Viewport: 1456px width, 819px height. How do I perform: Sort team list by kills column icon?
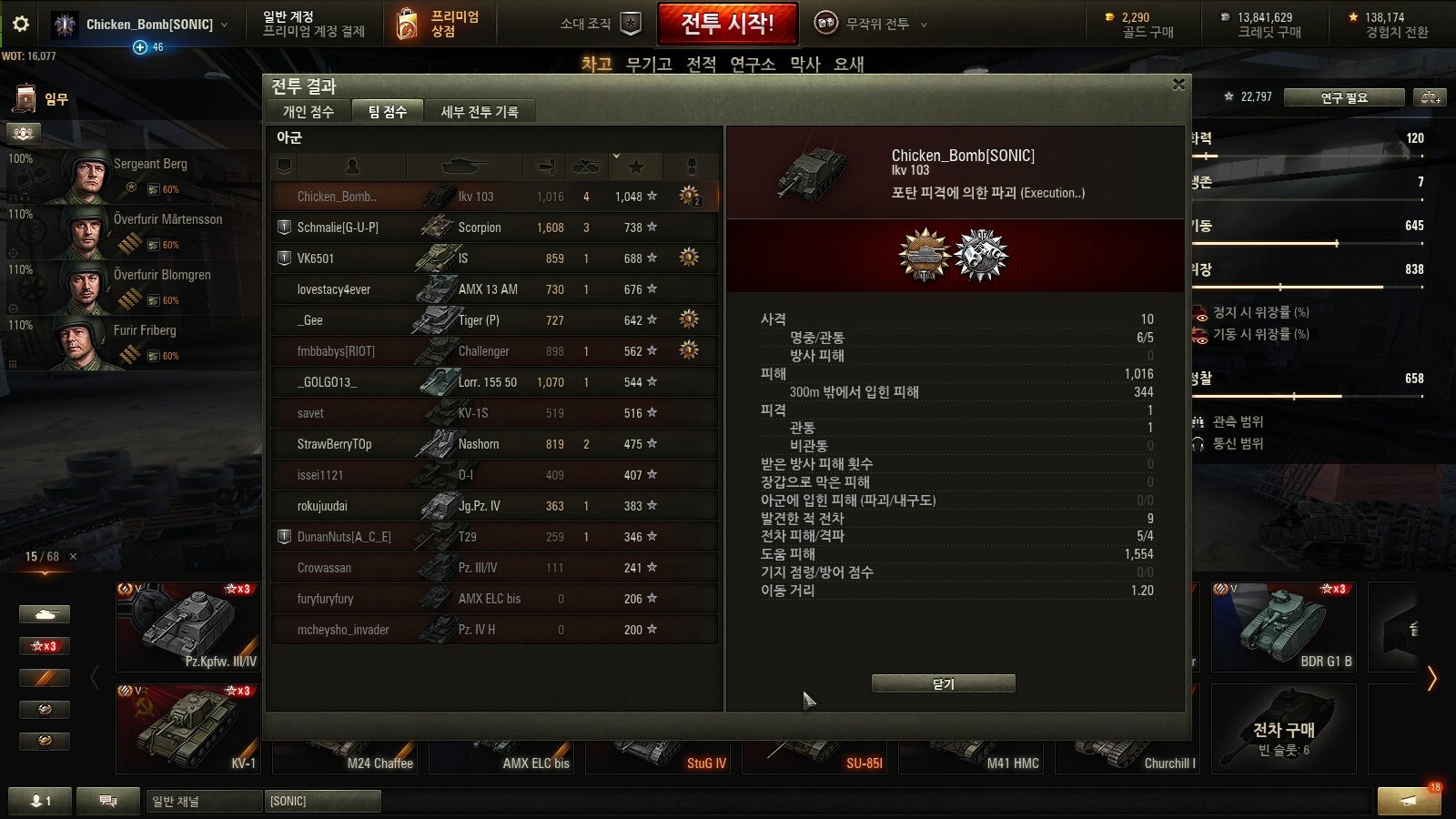point(586,166)
